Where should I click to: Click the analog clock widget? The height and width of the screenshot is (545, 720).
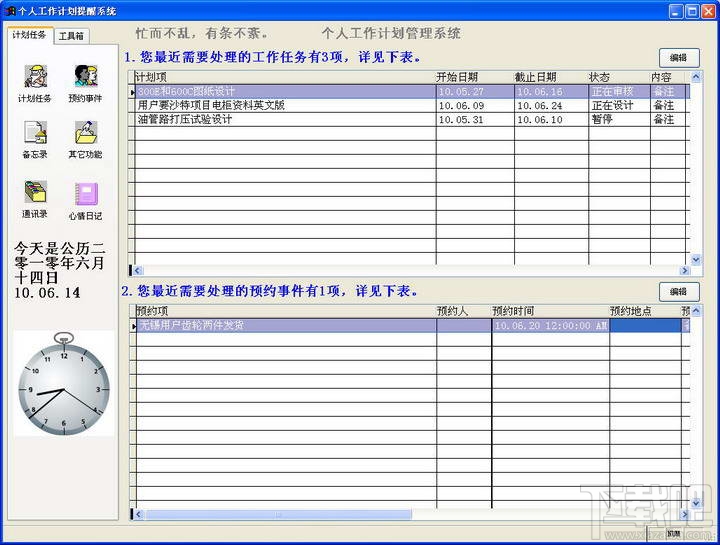pyautogui.click(x=64, y=384)
